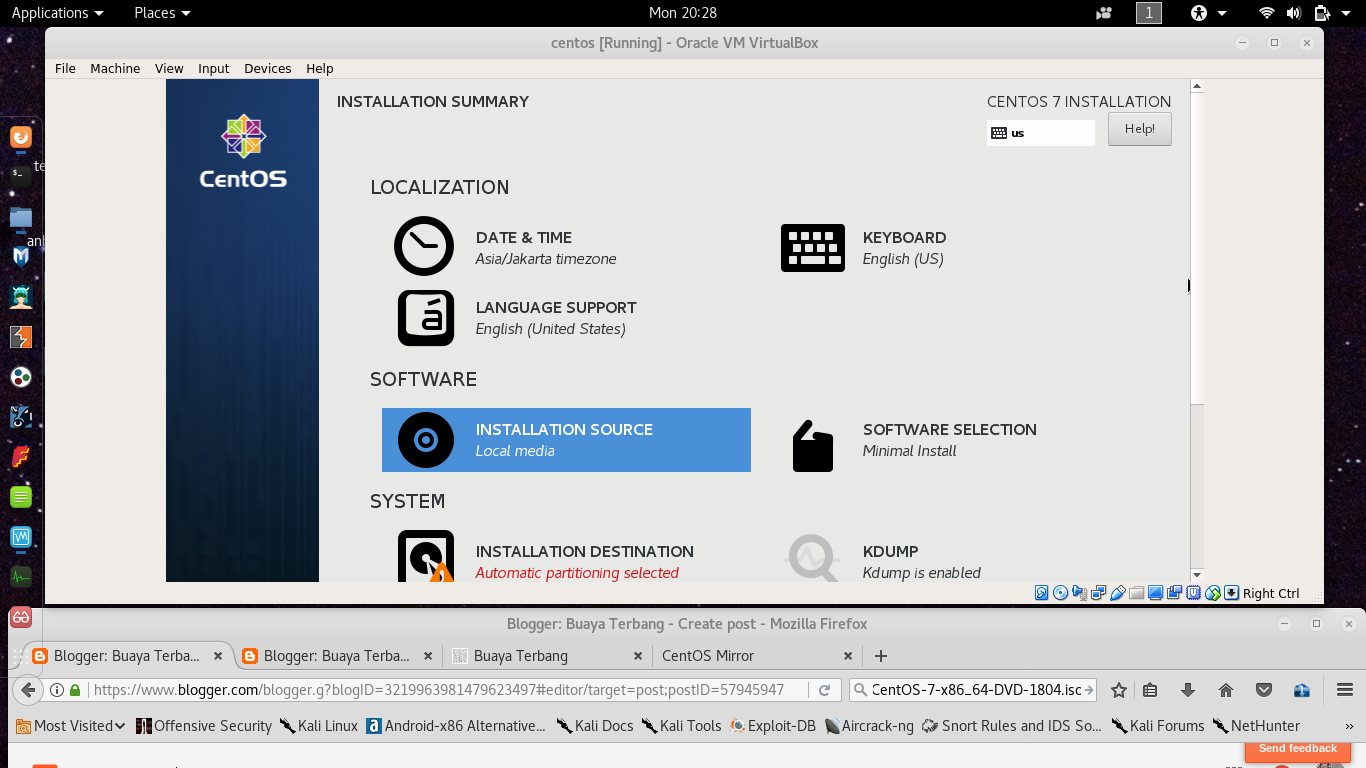Click the clock showing Mon 20:28

pos(683,13)
